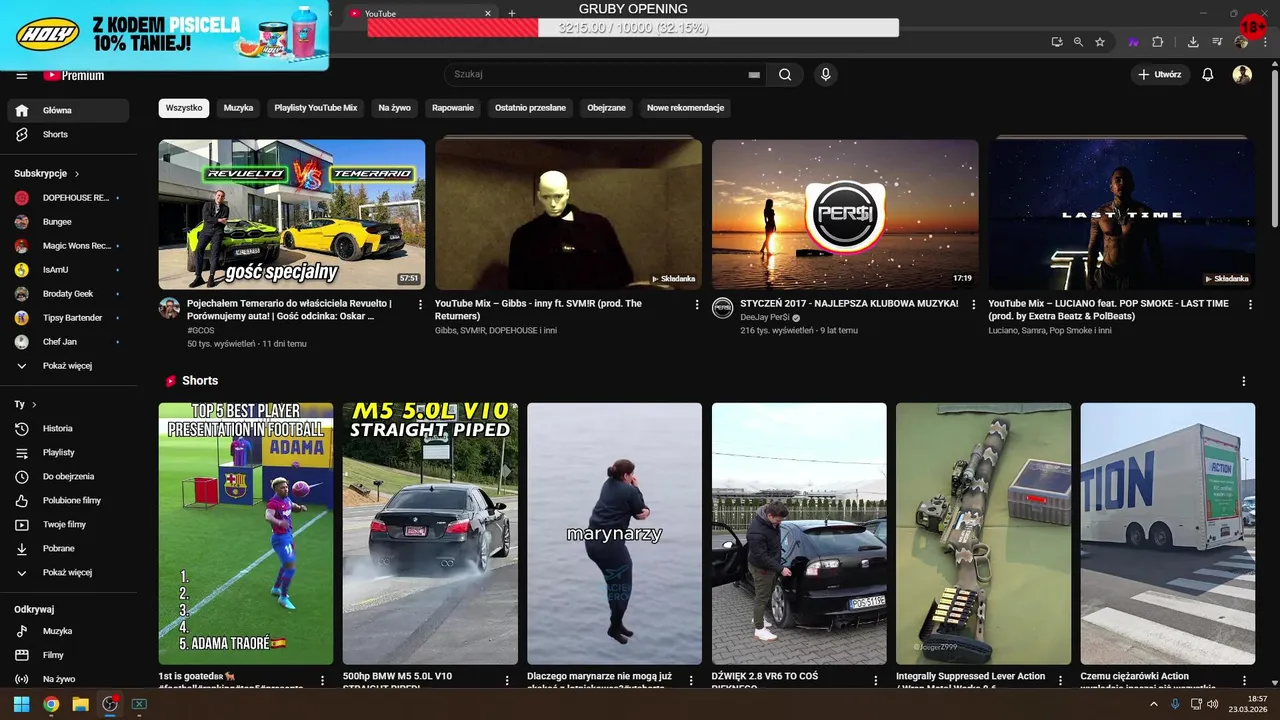
Task: Select the Nowe rekomendacje chip
Action: pyautogui.click(x=685, y=108)
